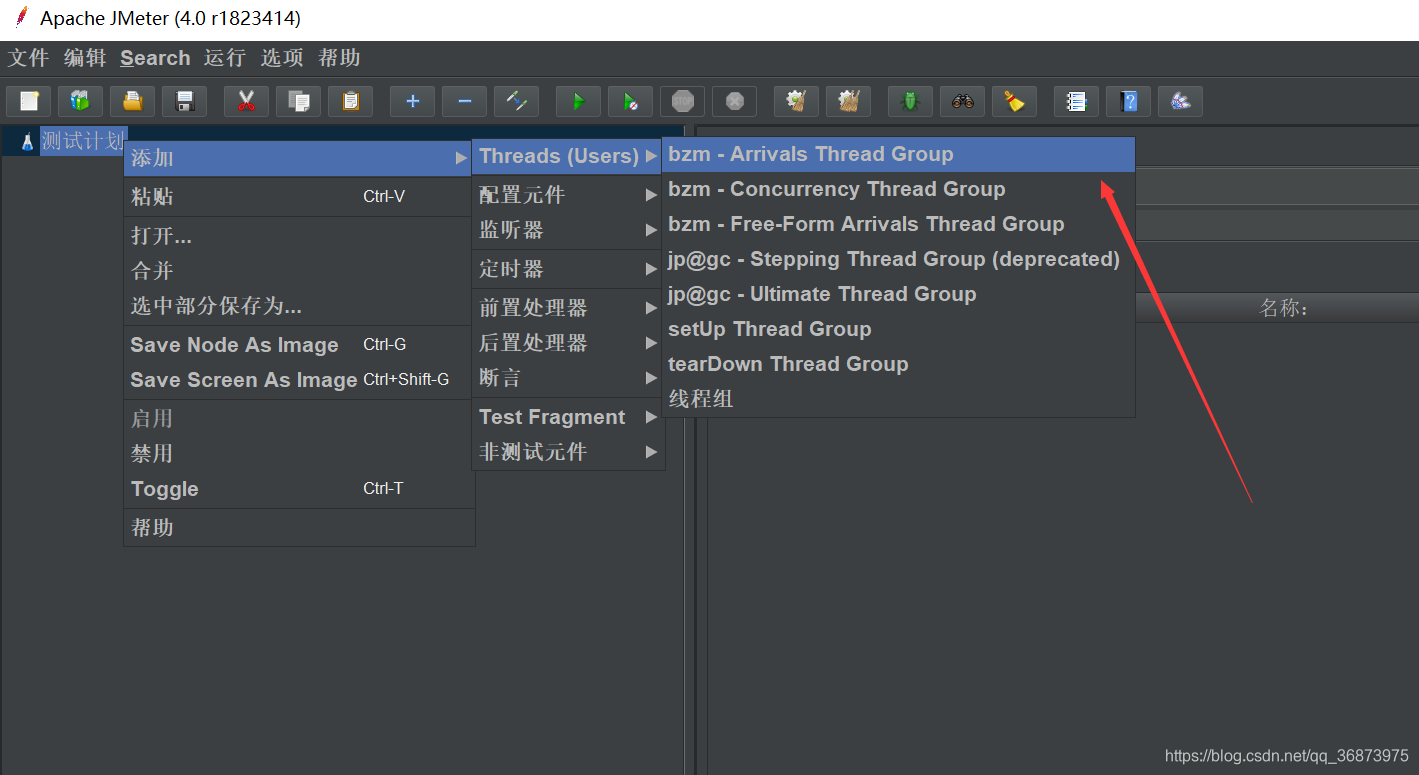The width and height of the screenshot is (1419, 775).
Task: Open the Function Helper list icon
Action: click(1076, 101)
